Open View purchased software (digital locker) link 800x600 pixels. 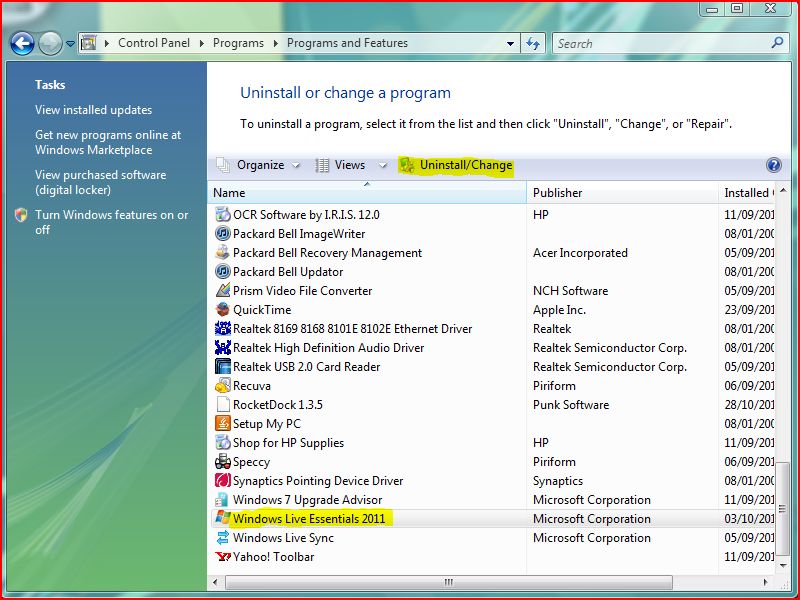point(101,182)
